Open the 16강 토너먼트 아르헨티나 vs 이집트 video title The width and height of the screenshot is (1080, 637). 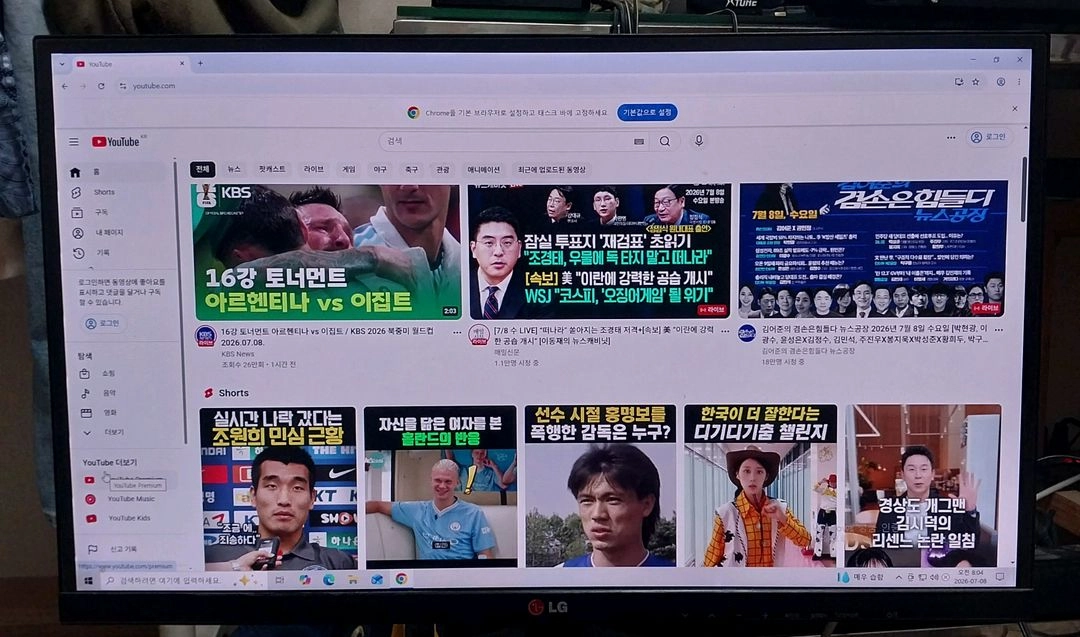pyautogui.click(x=327, y=336)
